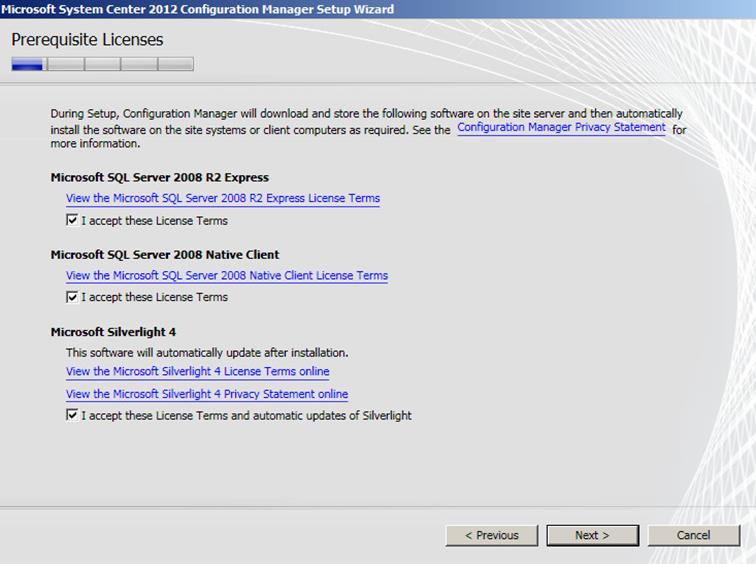
Task: View the SQL Server 2008 R2 Express License Terms
Action: pos(223,199)
